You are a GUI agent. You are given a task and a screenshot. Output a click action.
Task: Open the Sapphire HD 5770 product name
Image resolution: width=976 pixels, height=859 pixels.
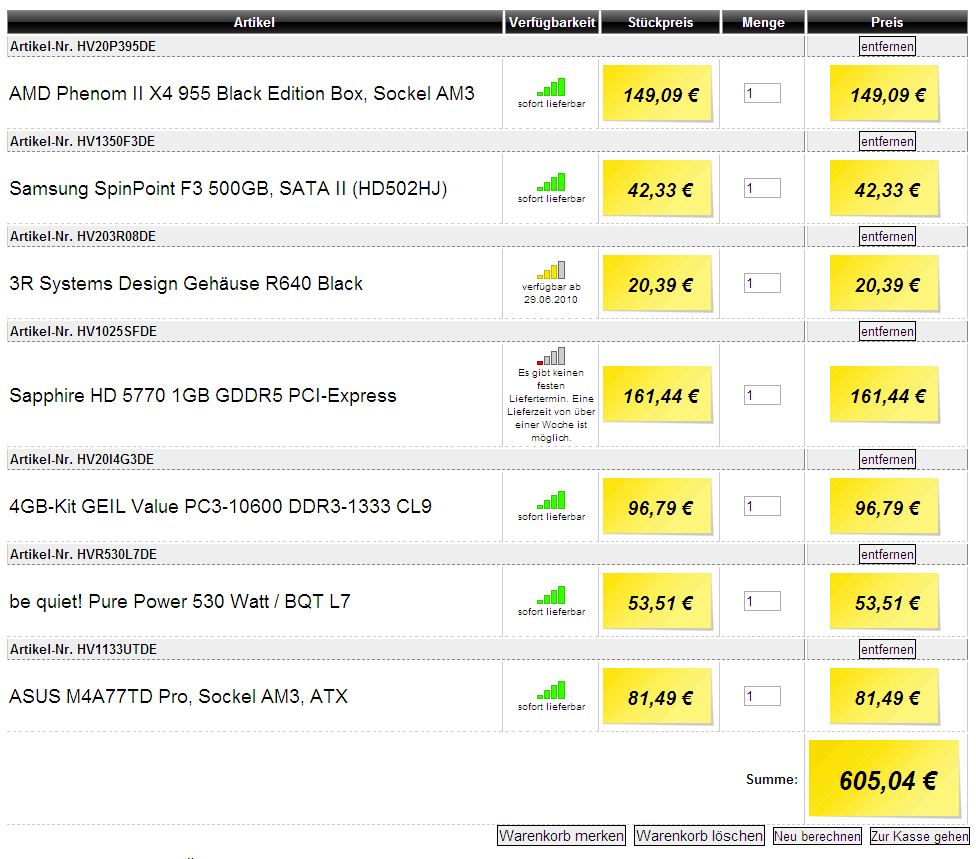tap(203, 396)
